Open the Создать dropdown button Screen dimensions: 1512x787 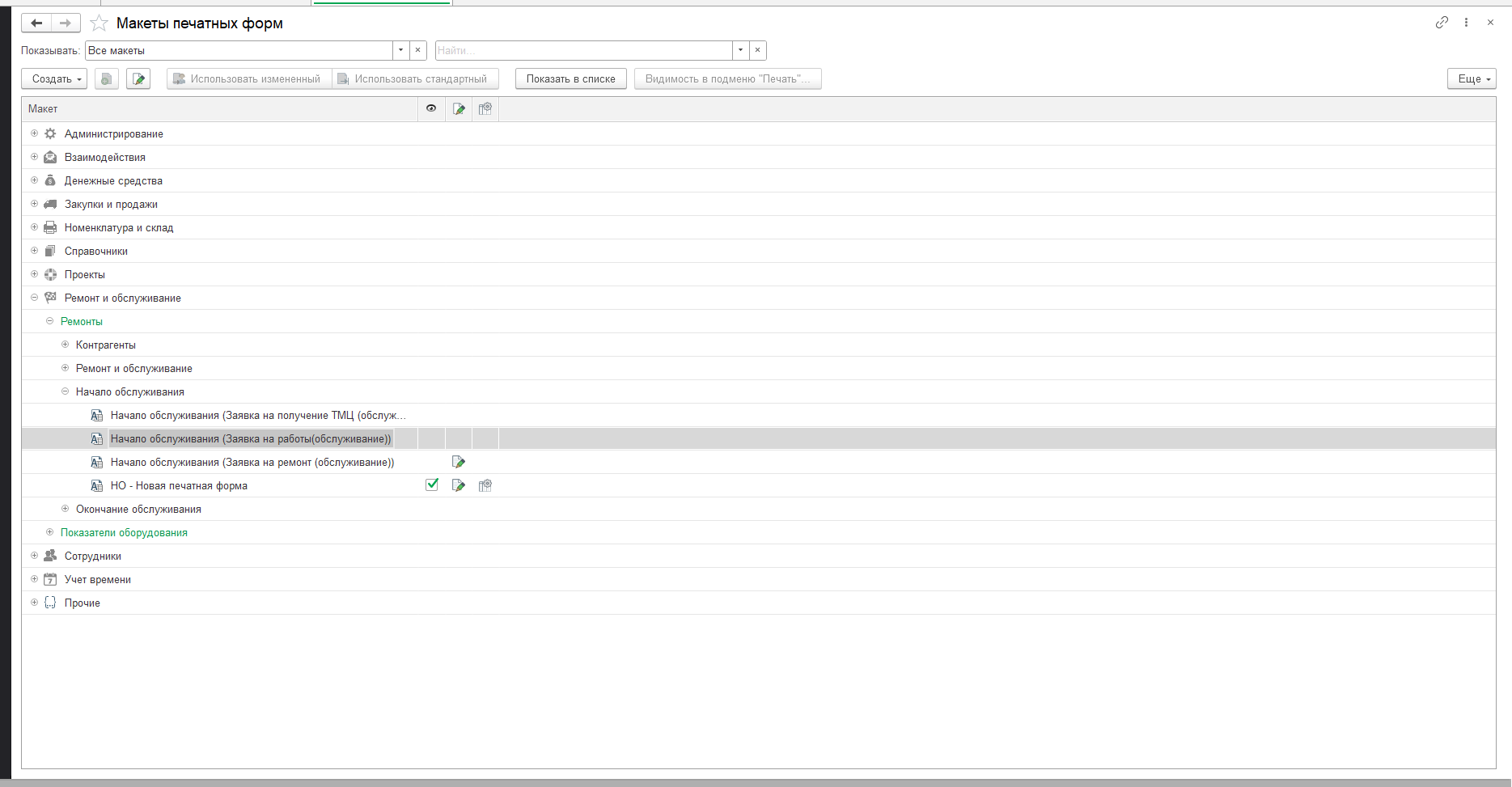[54, 79]
